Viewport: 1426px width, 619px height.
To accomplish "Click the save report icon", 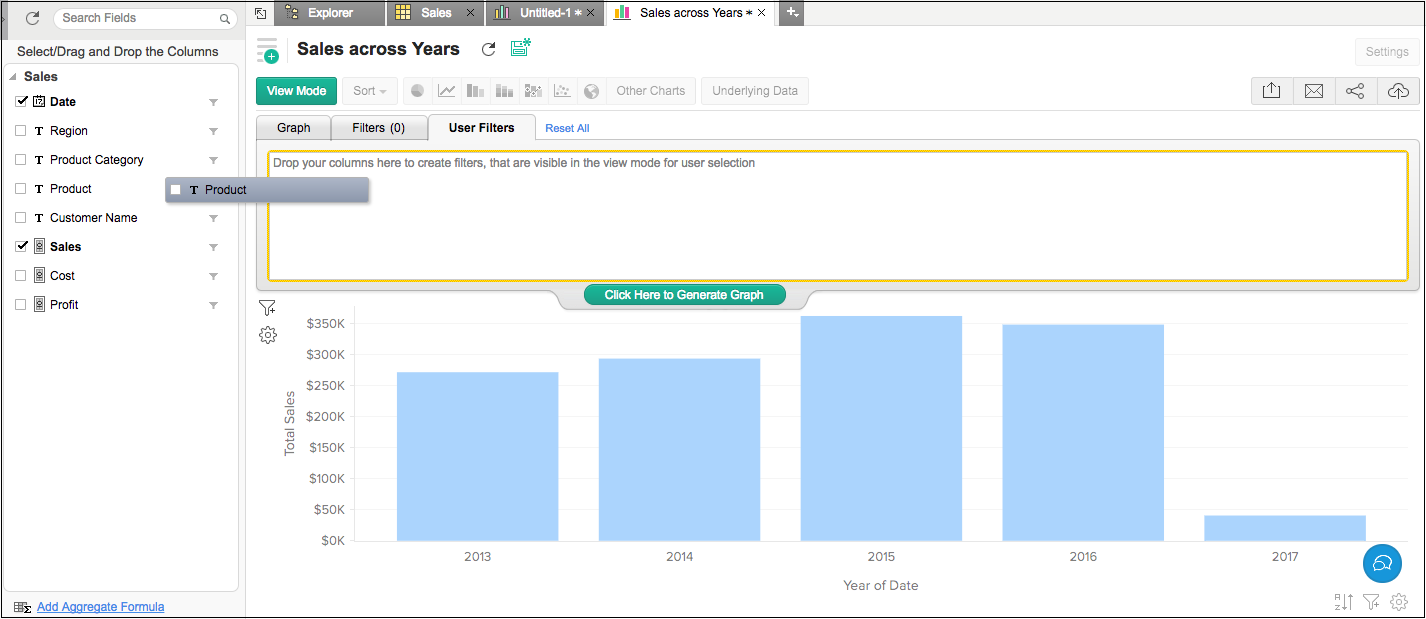I will point(521,49).
